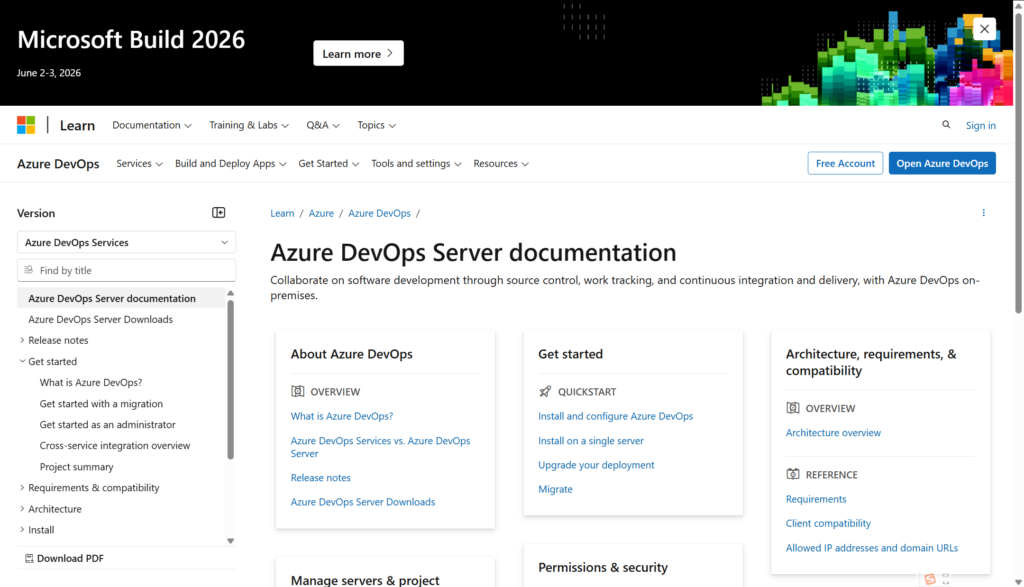Close the Microsoft Build banner

[984, 29]
